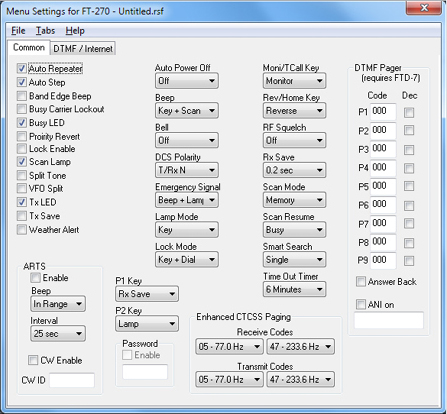Enable ARTS with its Enable checkbox
The width and height of the screenshot is (447, 414).
coord(35,278)
